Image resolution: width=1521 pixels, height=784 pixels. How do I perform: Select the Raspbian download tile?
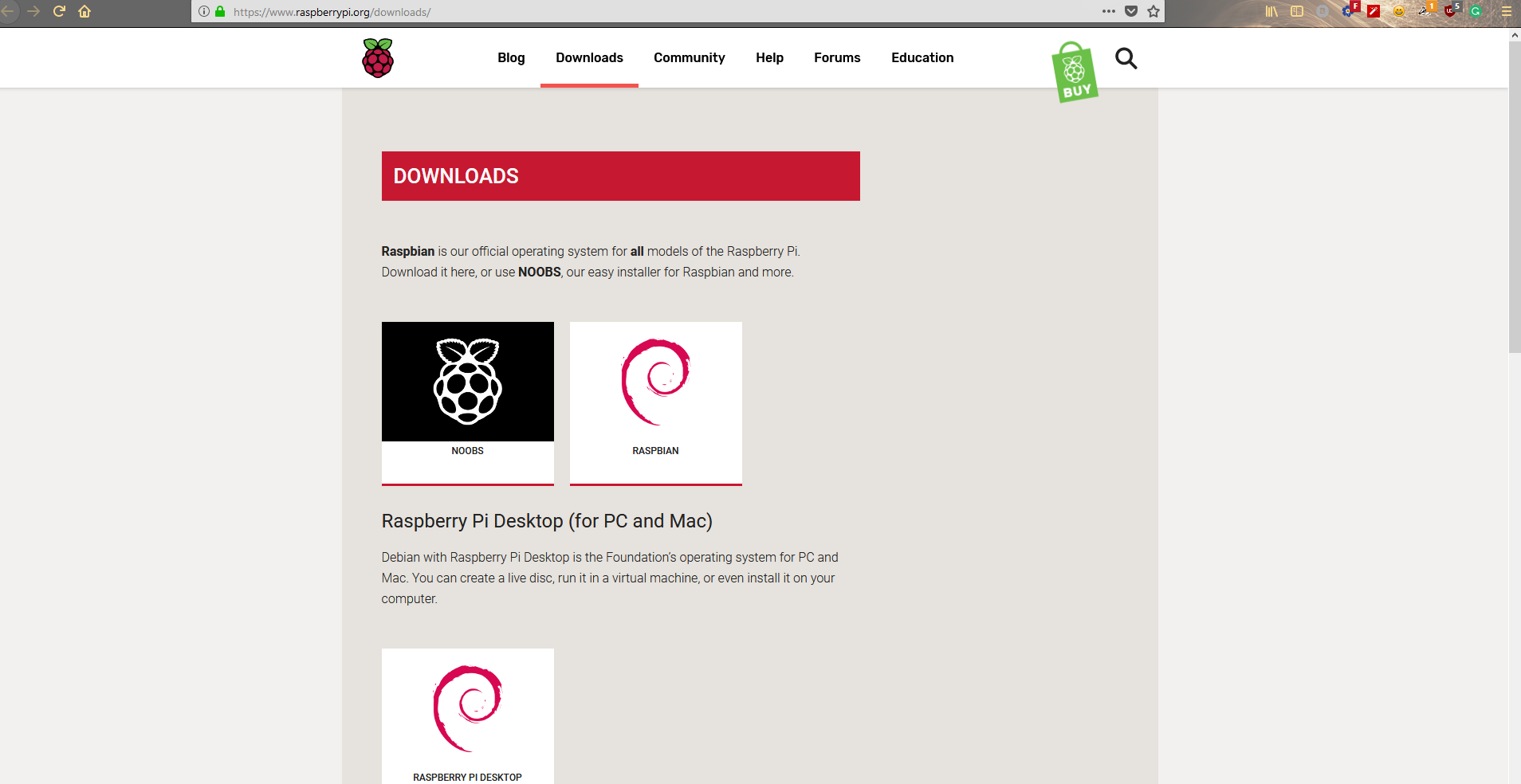coord(656,402)
